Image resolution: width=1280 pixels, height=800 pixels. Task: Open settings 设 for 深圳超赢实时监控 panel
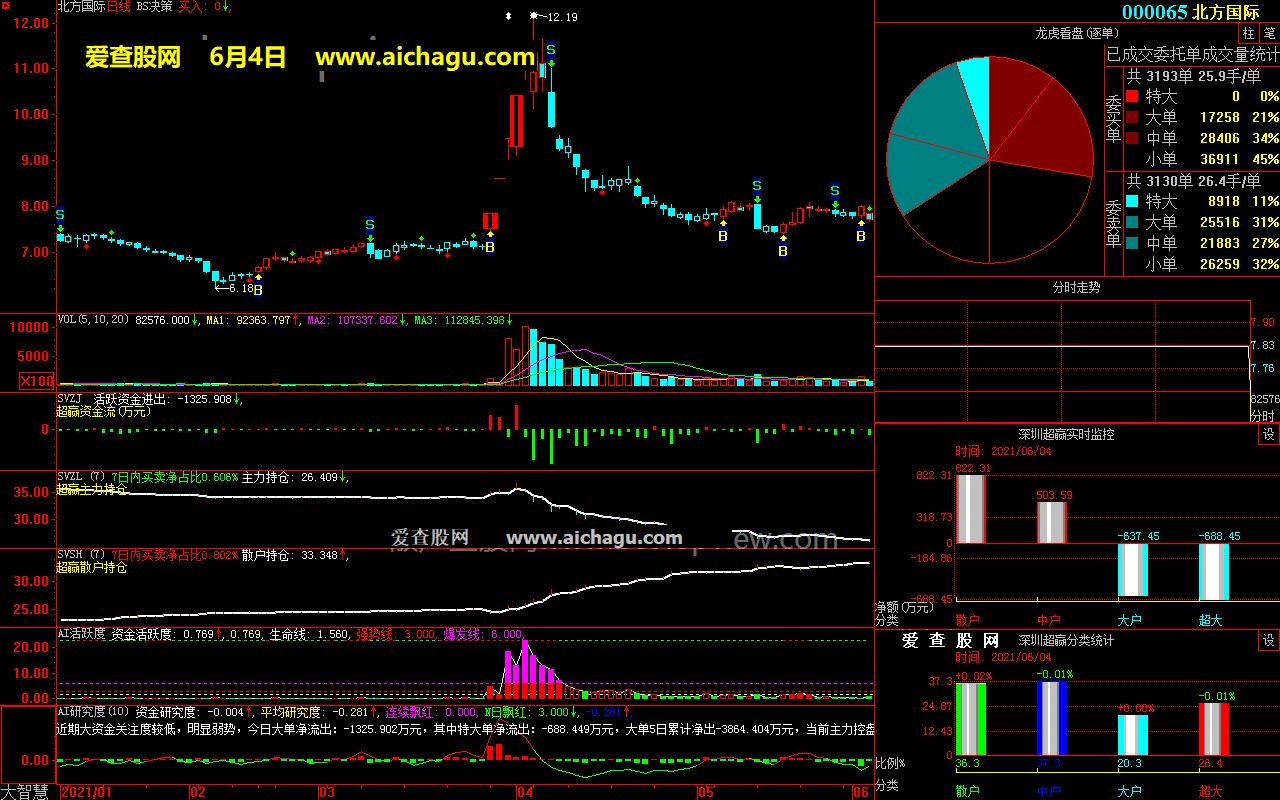pos(1268,435)
